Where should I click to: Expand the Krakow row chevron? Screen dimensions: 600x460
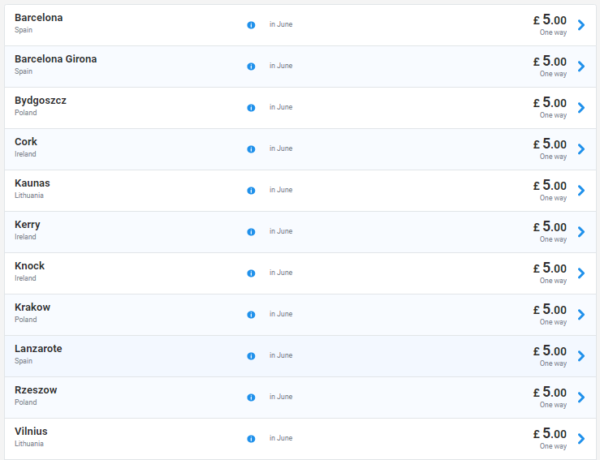coord(581,314)
